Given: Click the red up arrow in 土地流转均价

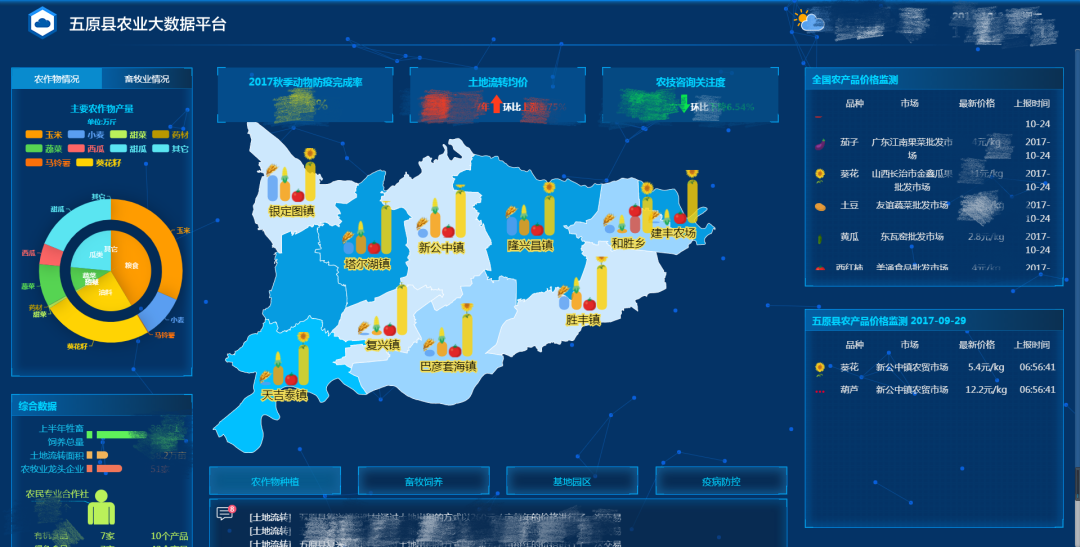Looking at the screenshot, I should pos(496,105).
